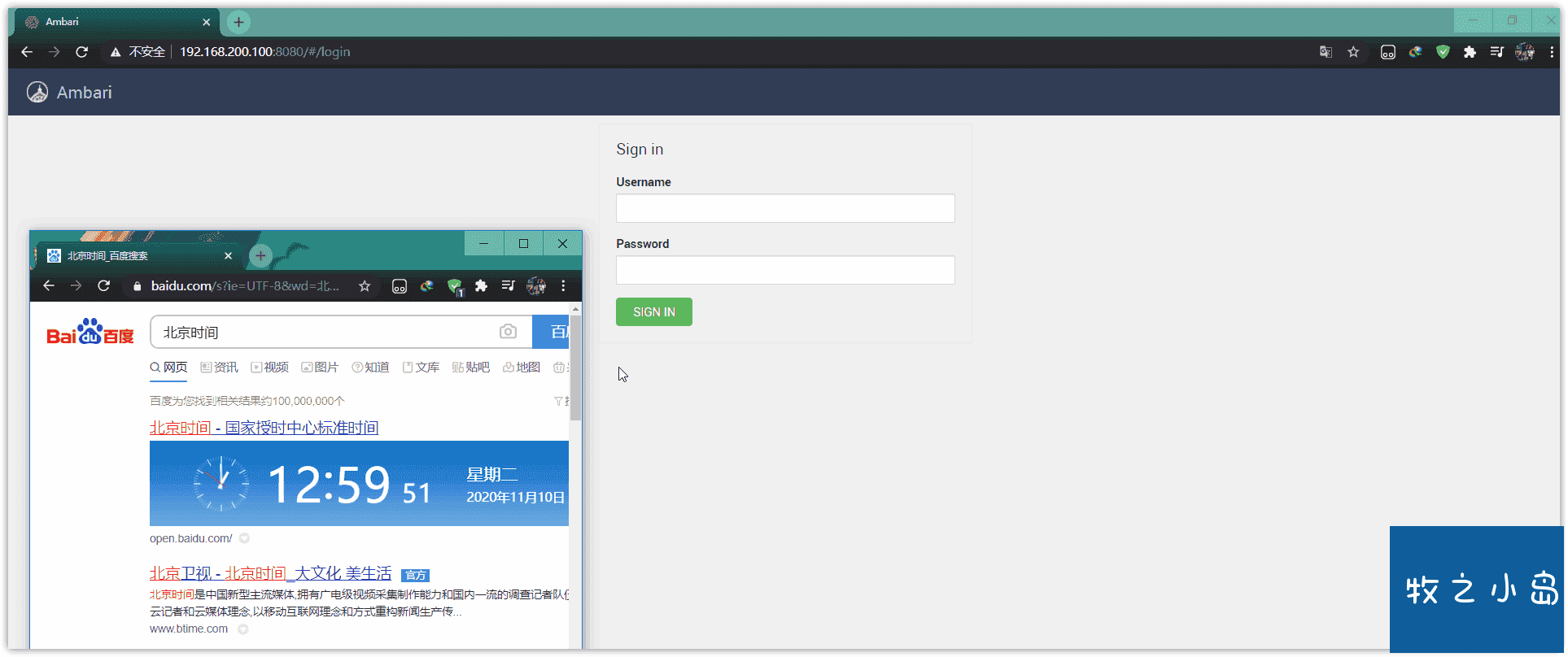This screenshot has width=1568, height=657.
Task: Open profile avatar in Ambari window
Action: click(1525, 52)
